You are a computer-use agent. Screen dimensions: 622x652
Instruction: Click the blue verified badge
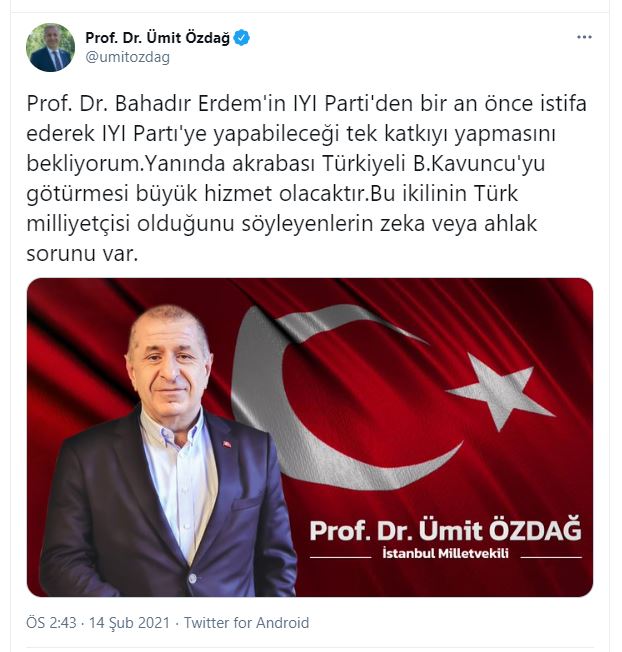[242, 38]
